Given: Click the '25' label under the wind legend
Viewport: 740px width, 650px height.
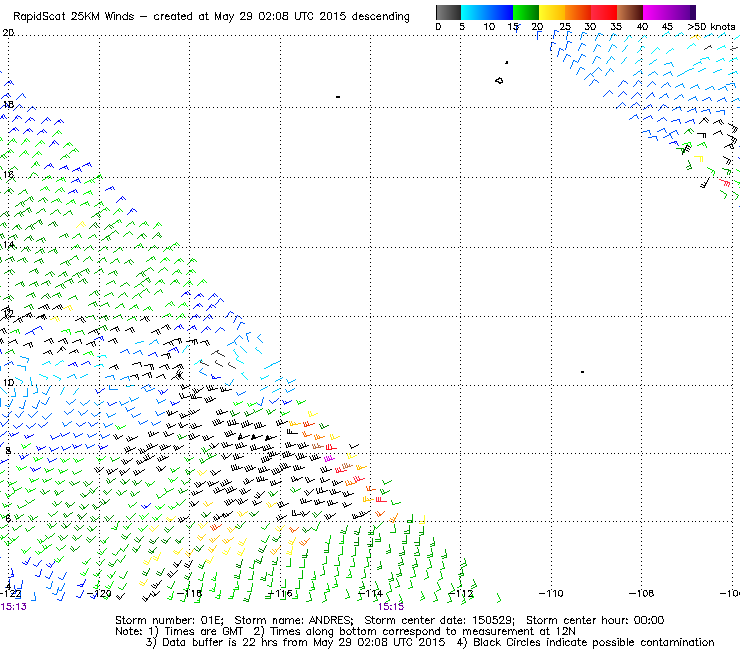Looking at the screenshot, I should [x=565, y=27].
